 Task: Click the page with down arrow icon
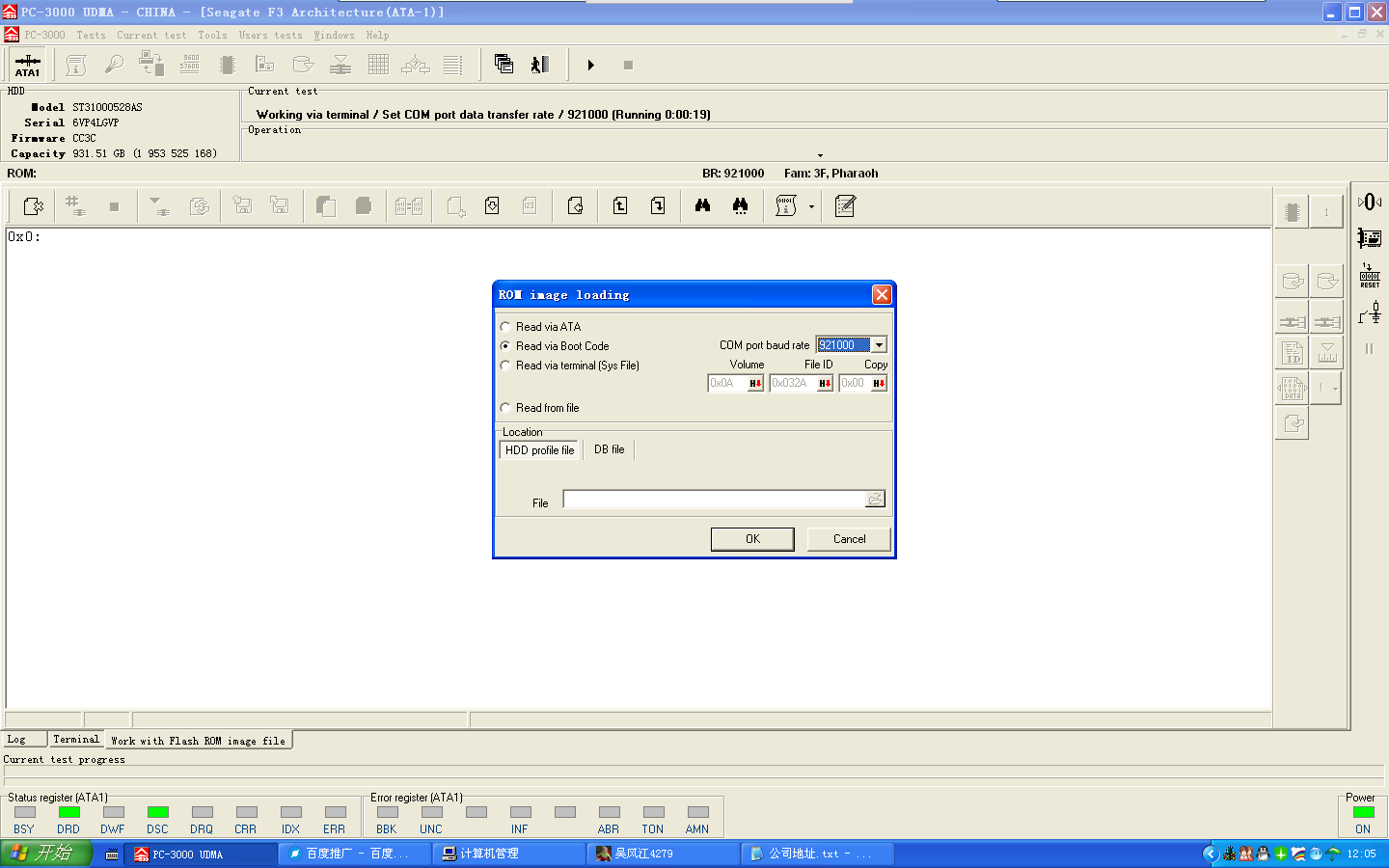pos(492,206)
